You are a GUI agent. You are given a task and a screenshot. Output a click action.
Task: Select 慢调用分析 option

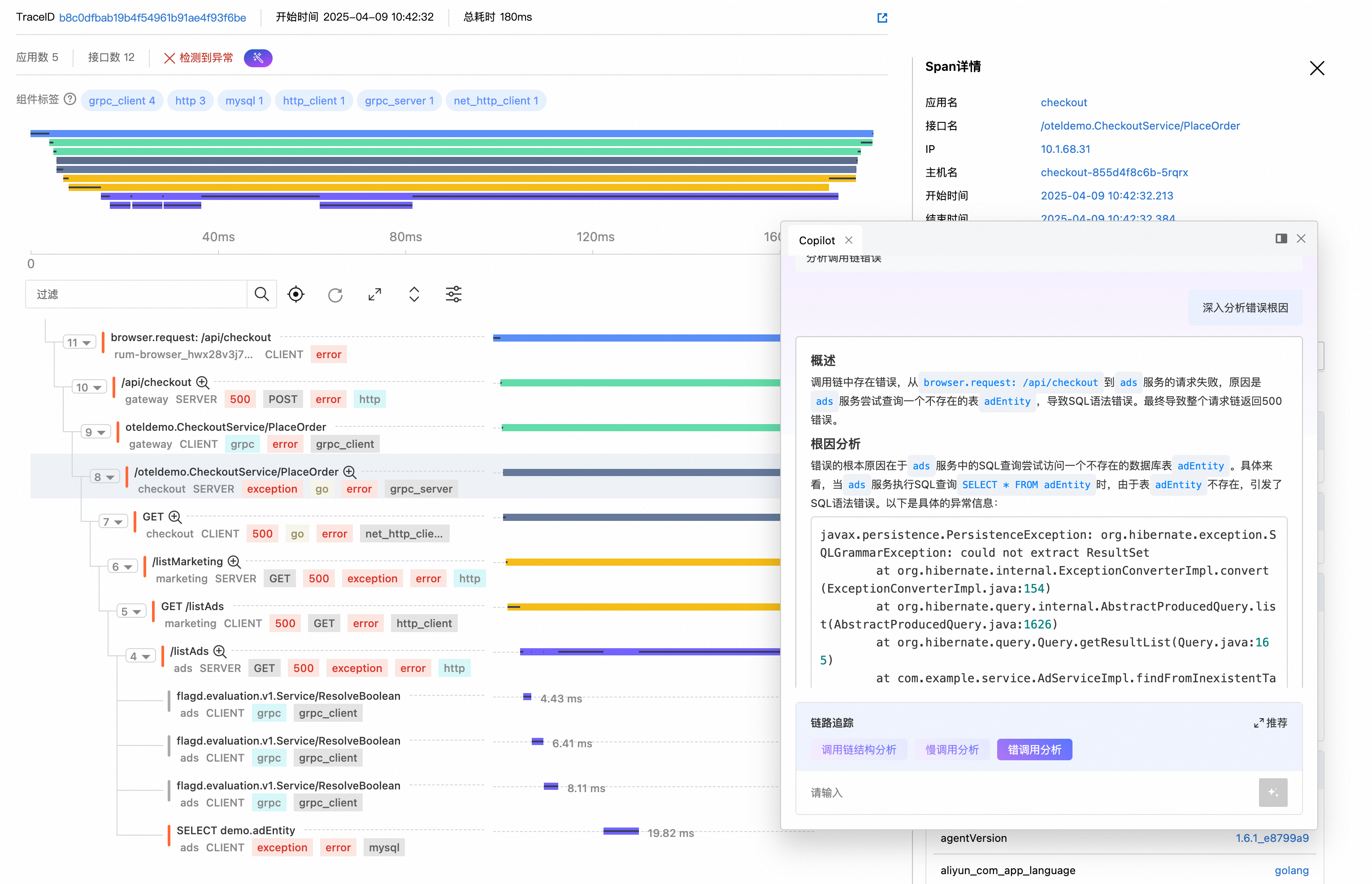tap(952, 750)
